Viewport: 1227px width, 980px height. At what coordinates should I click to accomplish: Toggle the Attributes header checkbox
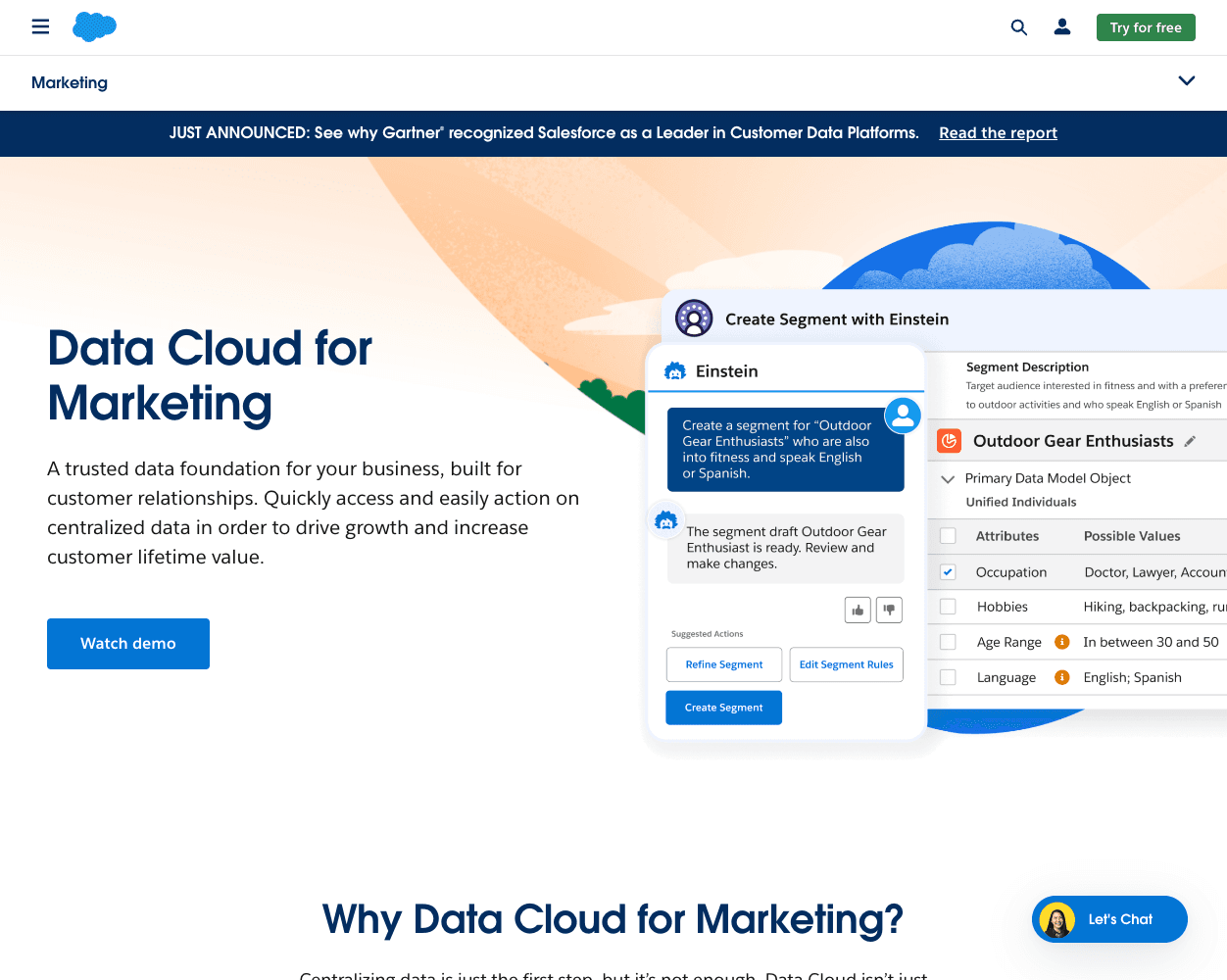(948, 536)
